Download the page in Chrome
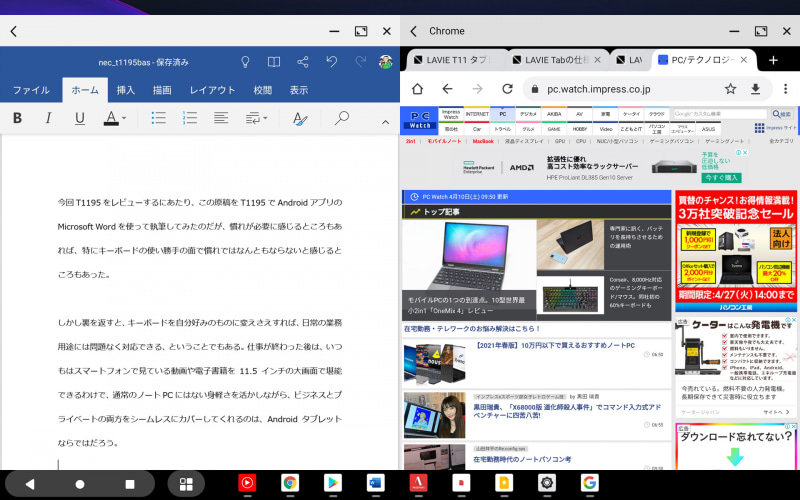The image size is (800, 500). 756,89
